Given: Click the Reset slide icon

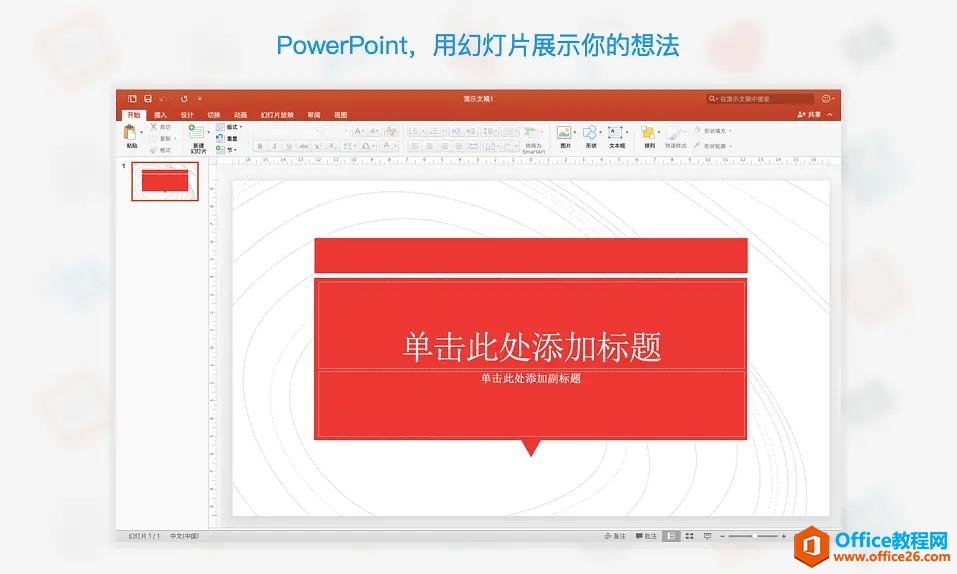Looking at the screenshot, I should click(x=220, y=139).
